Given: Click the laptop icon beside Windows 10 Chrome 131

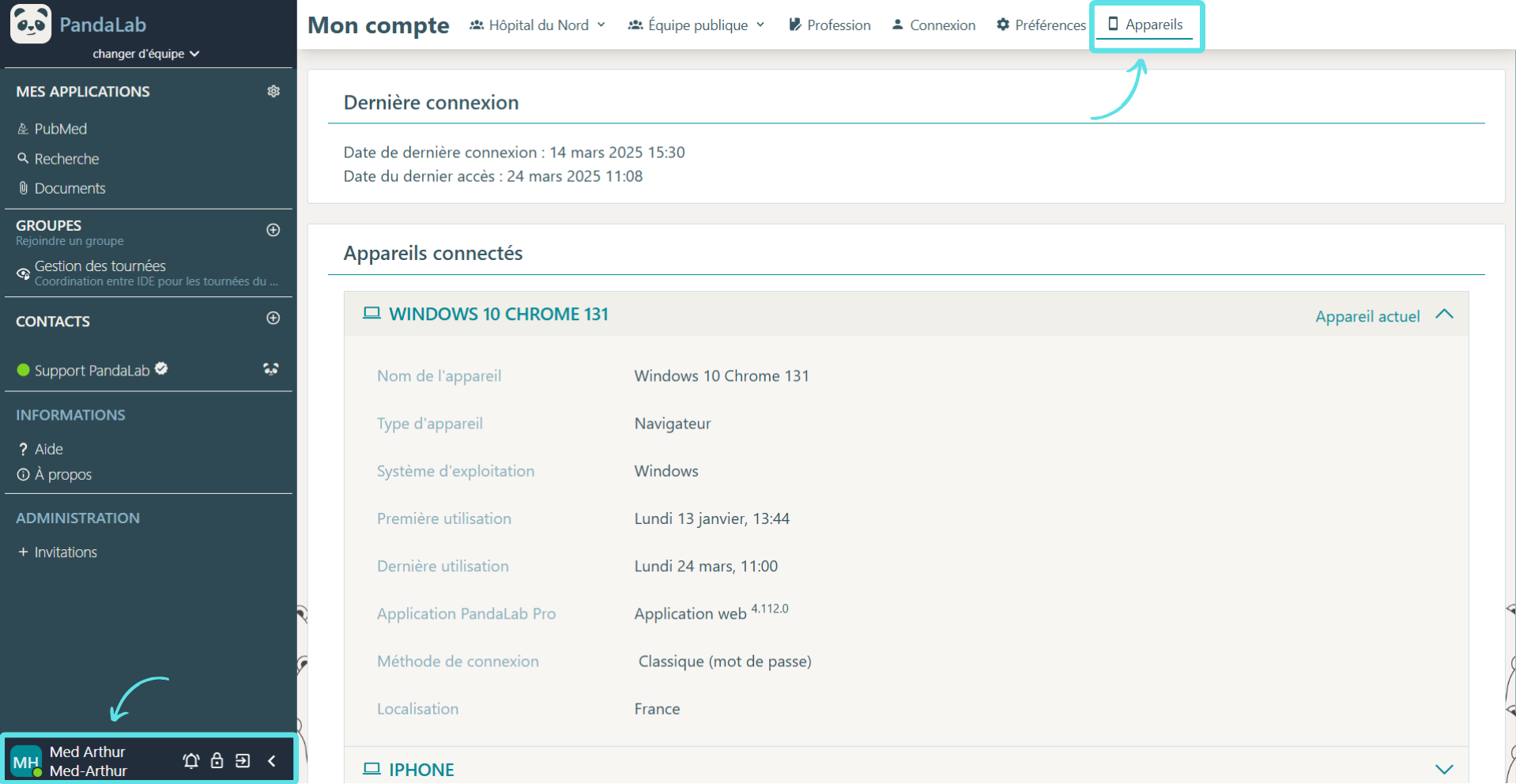Looking at the screenshot, I should point(371,313).
